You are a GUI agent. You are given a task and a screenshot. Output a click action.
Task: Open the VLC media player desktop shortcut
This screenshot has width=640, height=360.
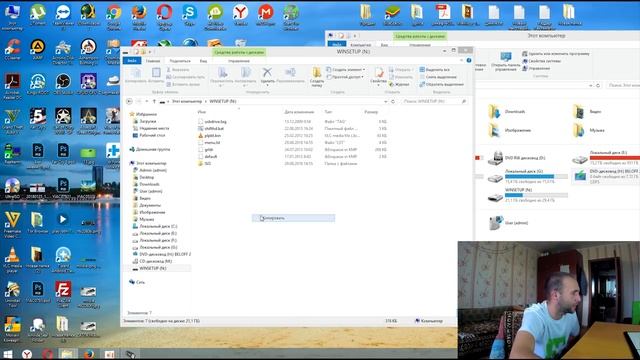(x=12, y=260)
